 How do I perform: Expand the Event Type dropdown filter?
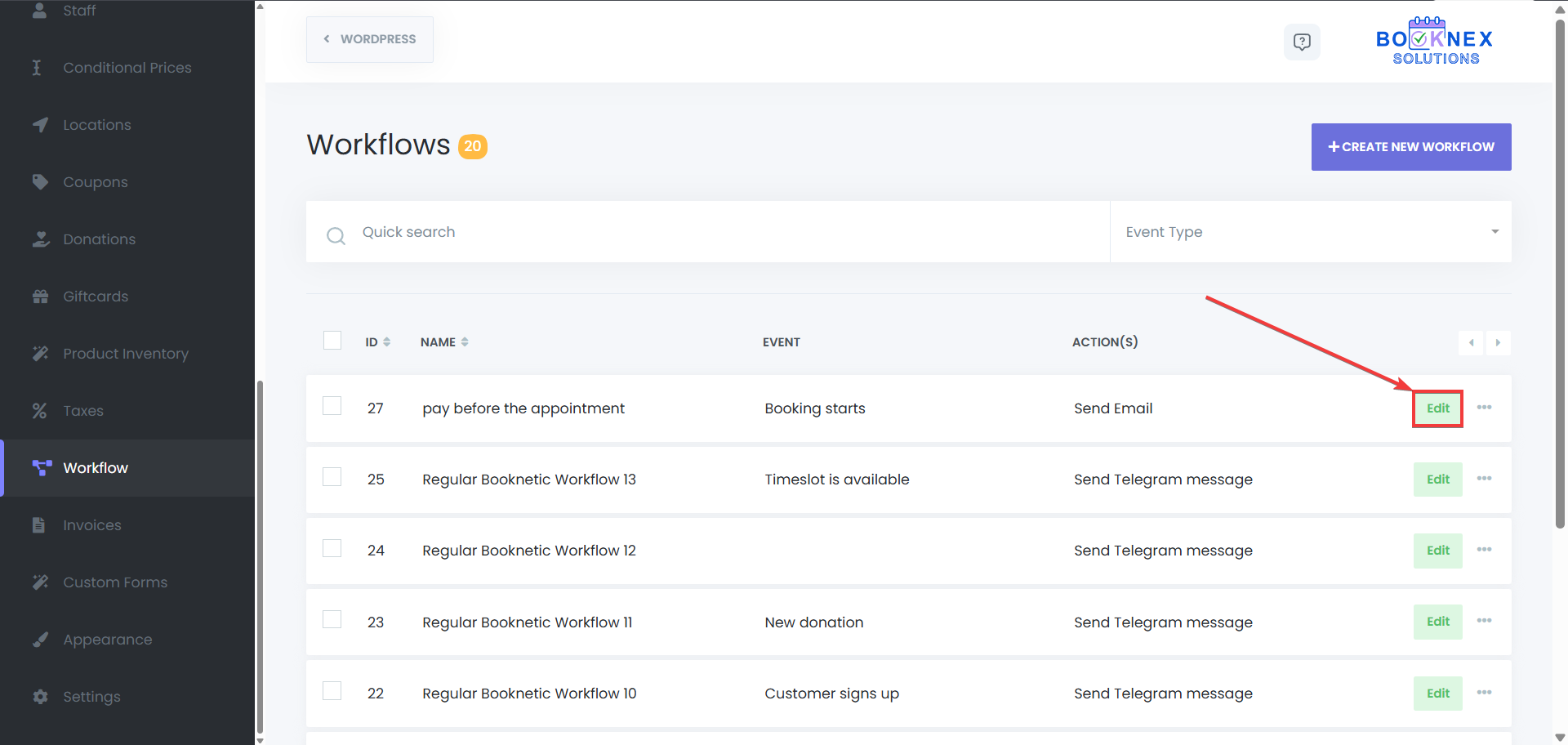click(x=1310, y=232)
